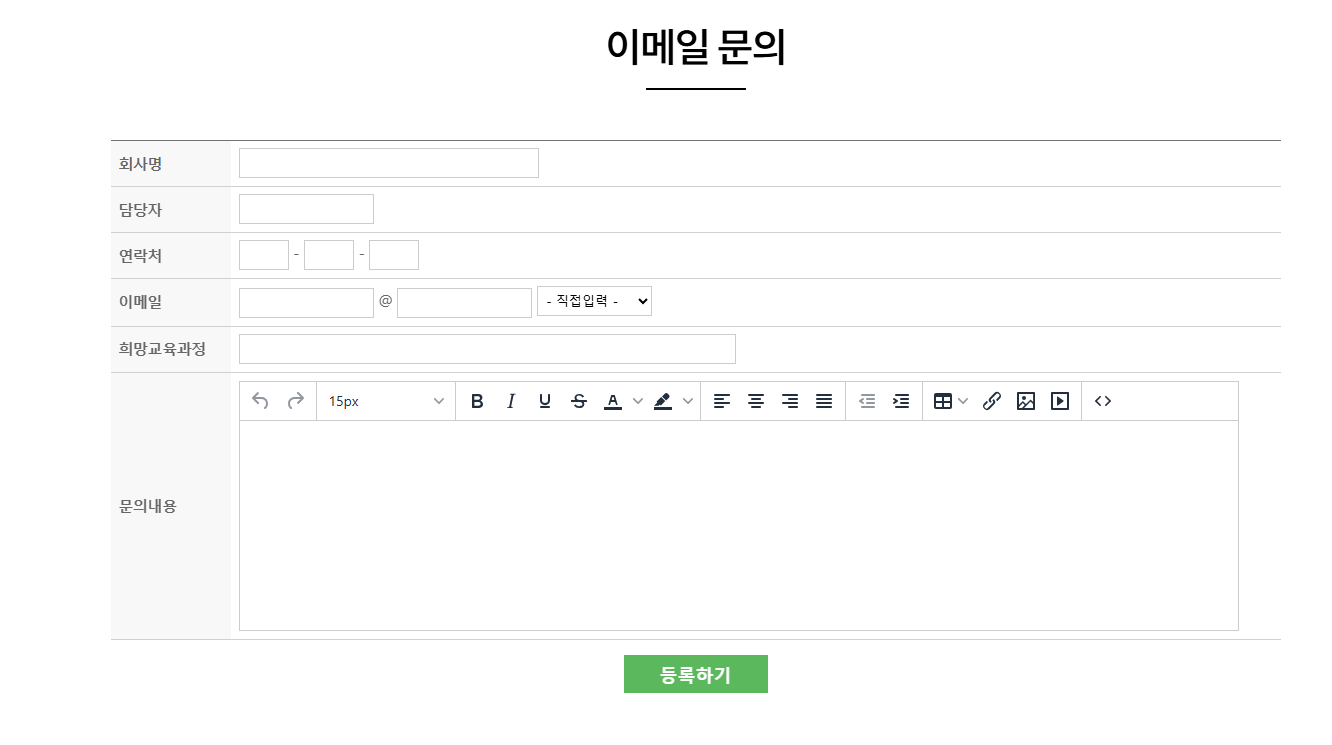Apply underline formatting

pyautogui.click(x=545, y=401)
